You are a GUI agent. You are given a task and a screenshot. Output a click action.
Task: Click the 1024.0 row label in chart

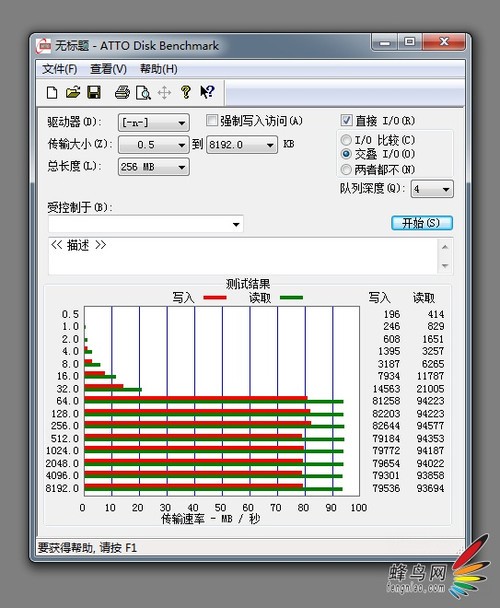point(62,451)
